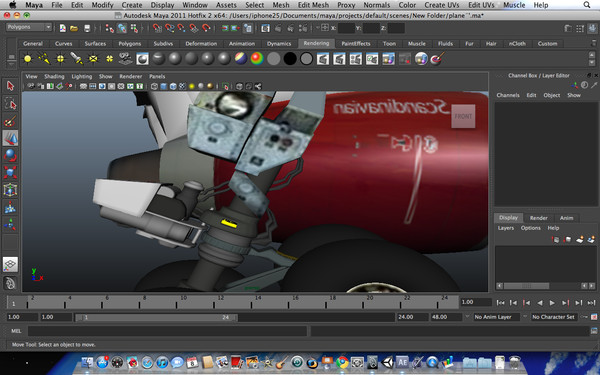
Task: Click the range slider bar ending at 24
Action: pyautogui.click(x=156, y=317)
